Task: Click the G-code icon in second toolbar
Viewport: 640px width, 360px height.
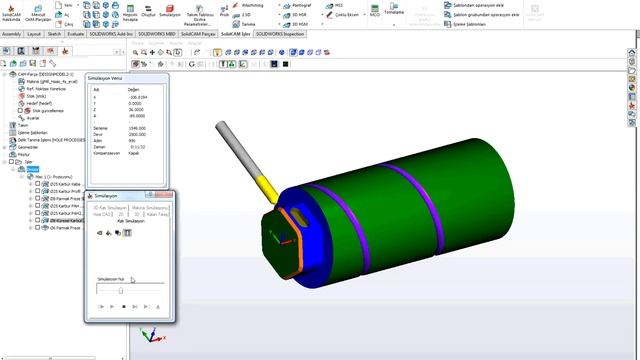Action: coord(191,64)
